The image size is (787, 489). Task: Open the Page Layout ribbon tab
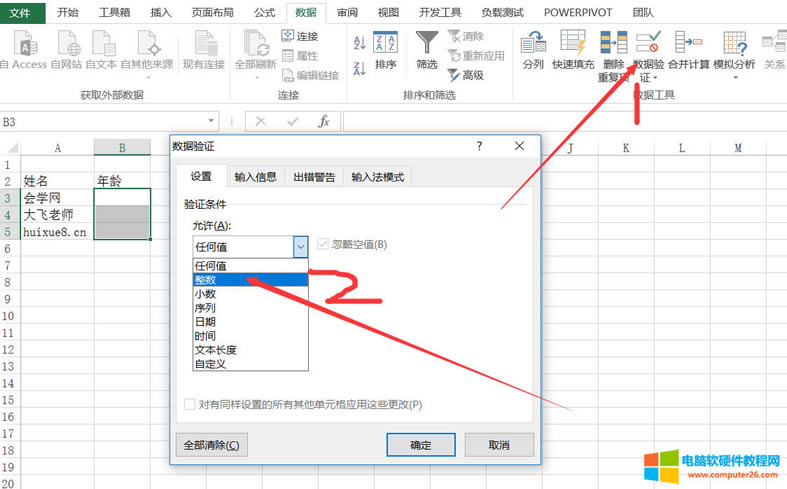coord(212,12)
